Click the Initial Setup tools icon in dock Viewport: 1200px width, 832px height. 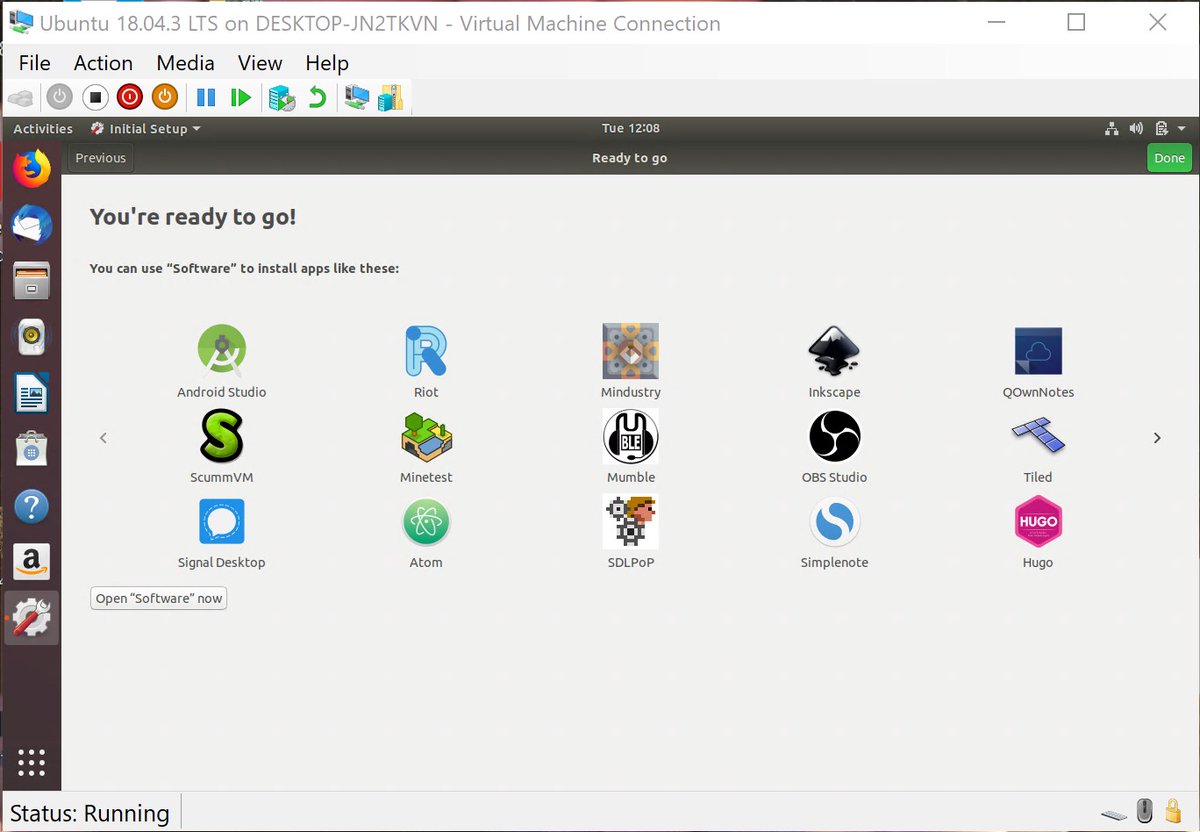31,618
